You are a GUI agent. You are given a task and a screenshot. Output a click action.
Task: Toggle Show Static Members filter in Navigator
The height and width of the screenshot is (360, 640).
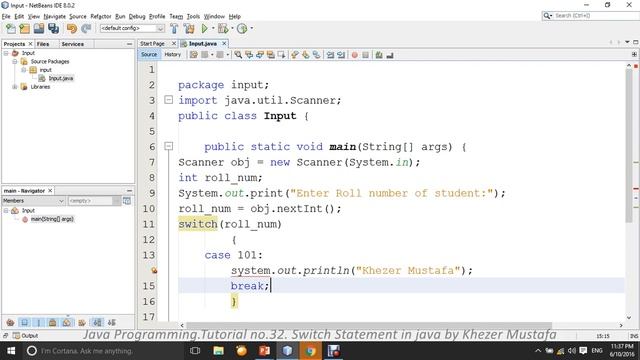39,322
